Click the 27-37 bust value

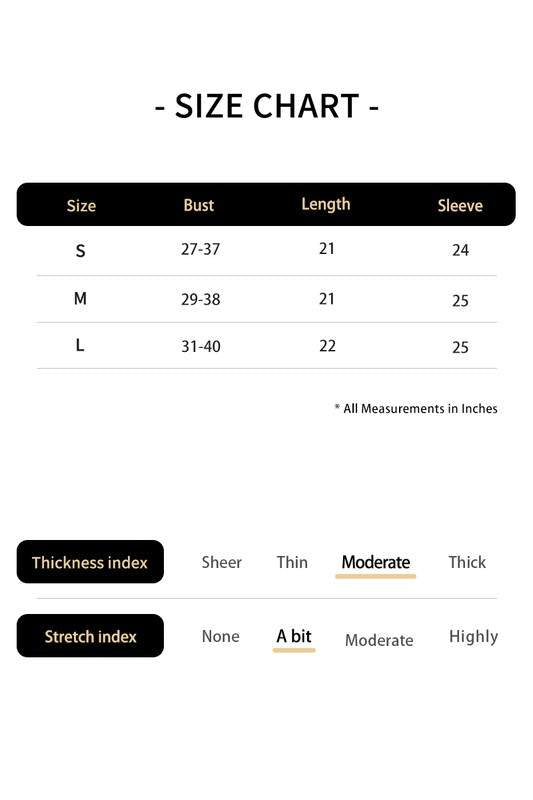tap(200, 249)
